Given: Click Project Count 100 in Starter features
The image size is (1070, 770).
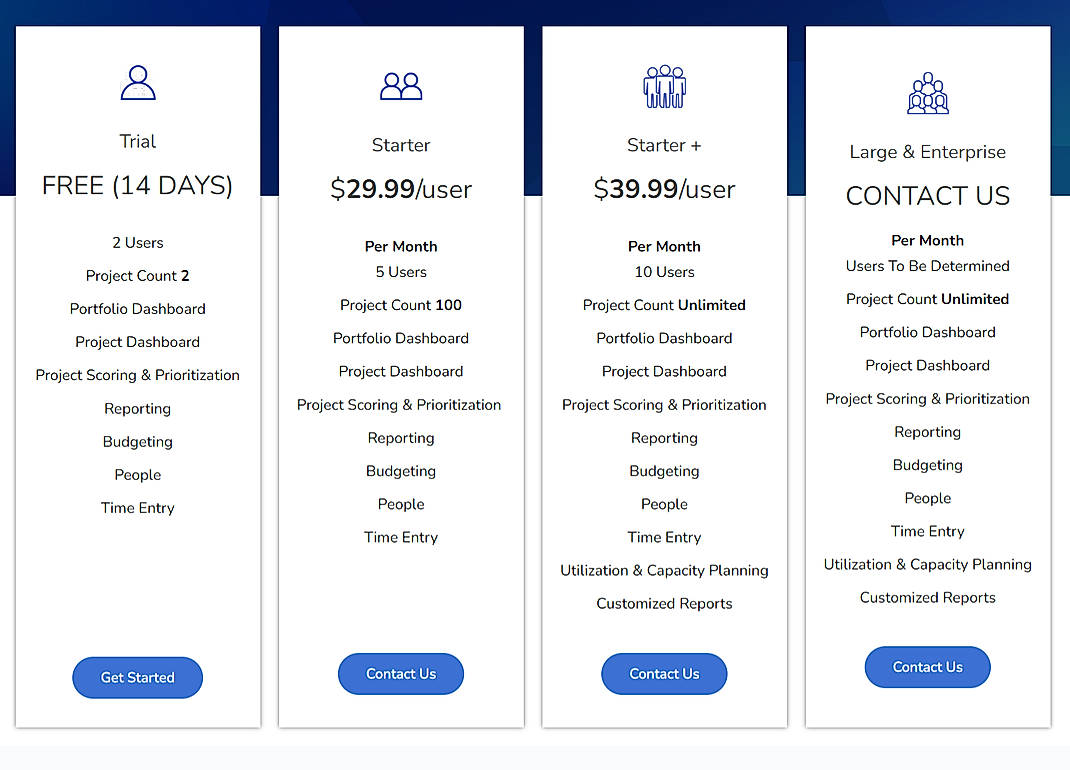Looking at the screenshot, I should 401,305.
